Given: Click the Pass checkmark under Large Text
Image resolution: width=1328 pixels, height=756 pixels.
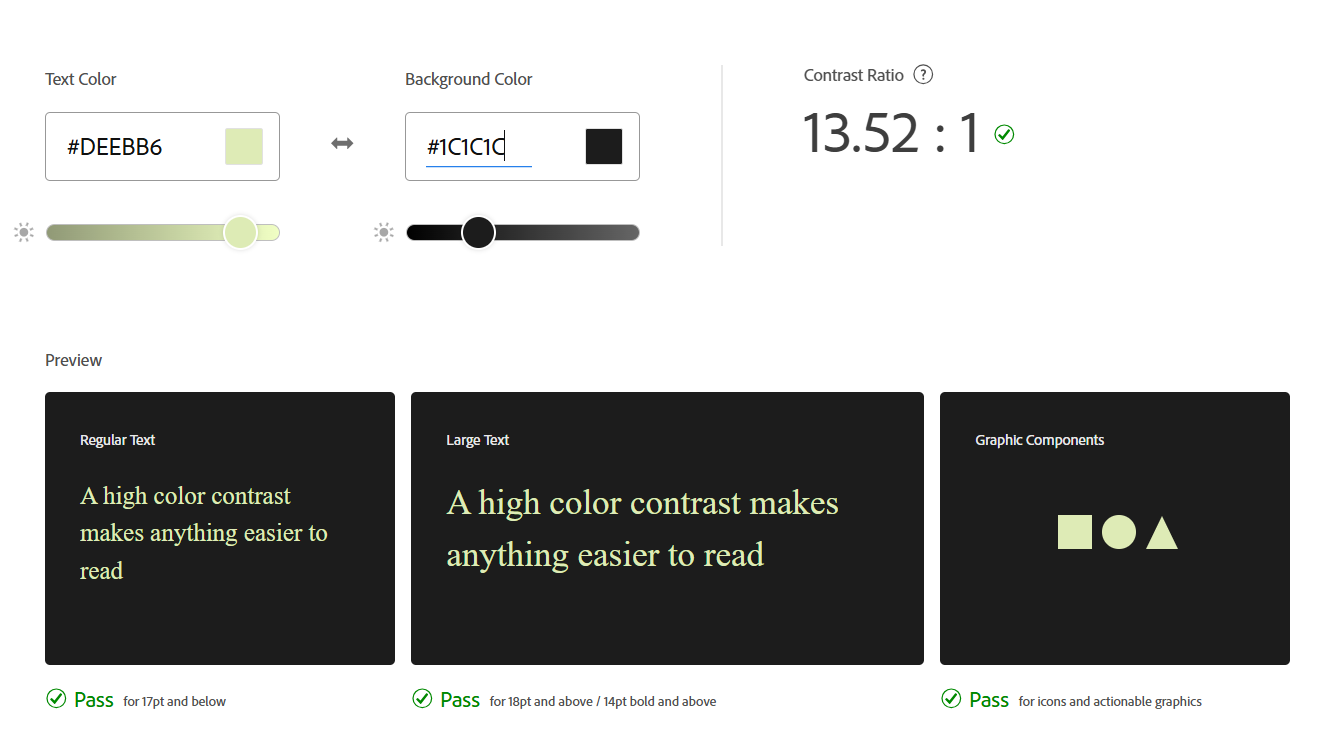Looking at the screenshot, I should [422, 699].
